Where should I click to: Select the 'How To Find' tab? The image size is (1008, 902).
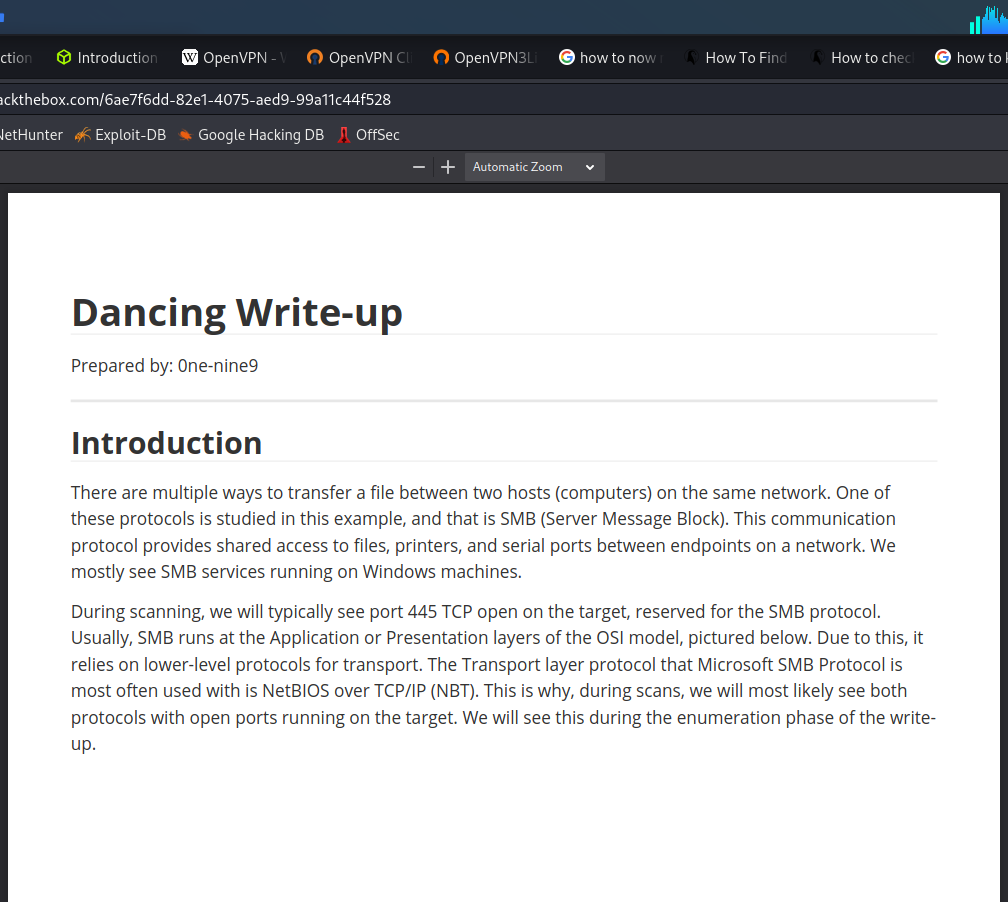735,58
